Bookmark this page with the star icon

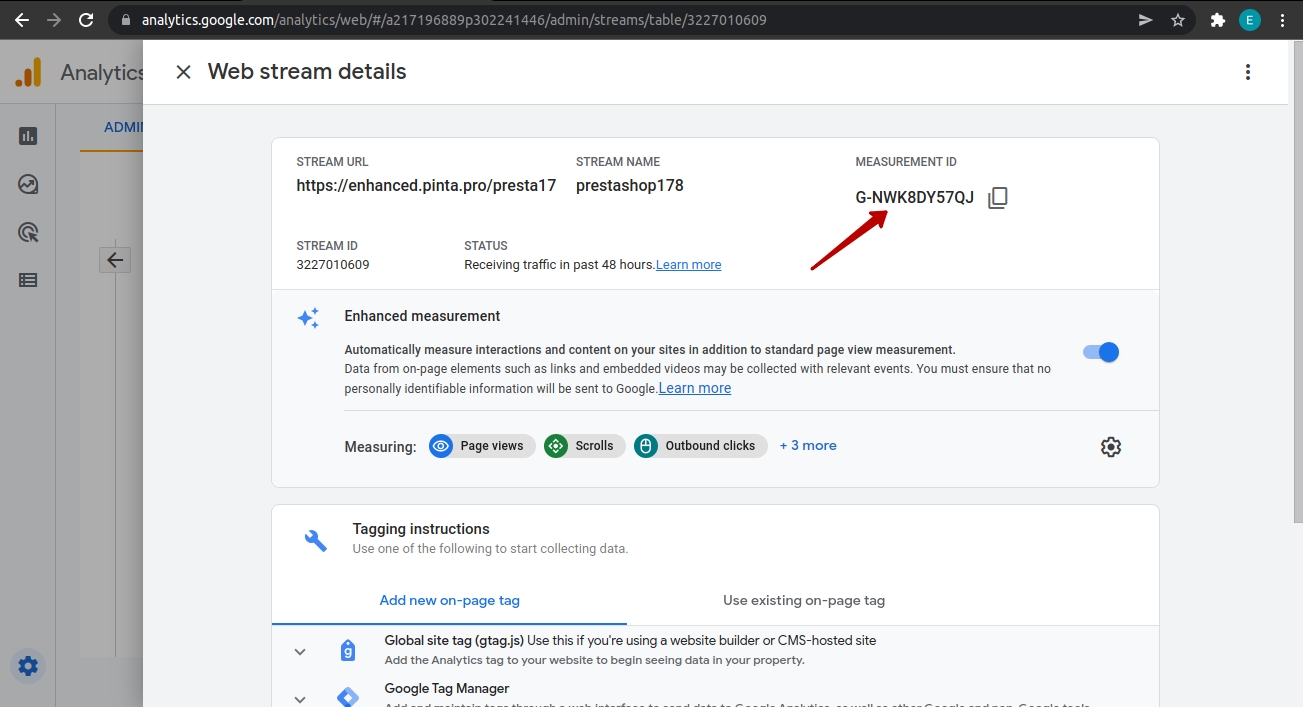pyautogui.click(x=1177, y=20)
